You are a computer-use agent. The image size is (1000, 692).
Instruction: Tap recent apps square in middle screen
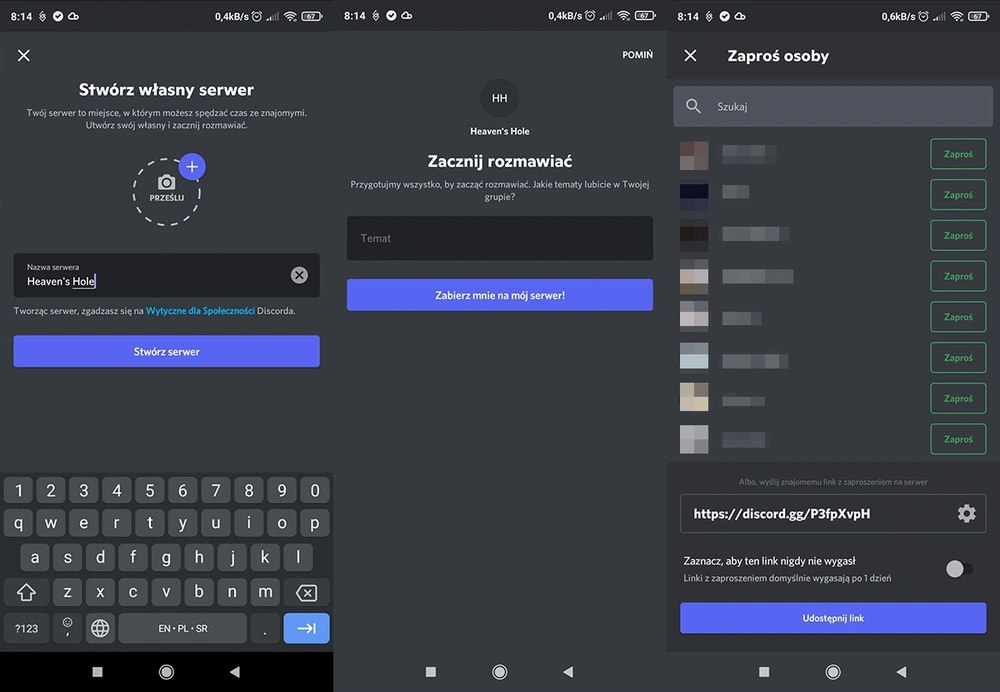tap(431, 672)
